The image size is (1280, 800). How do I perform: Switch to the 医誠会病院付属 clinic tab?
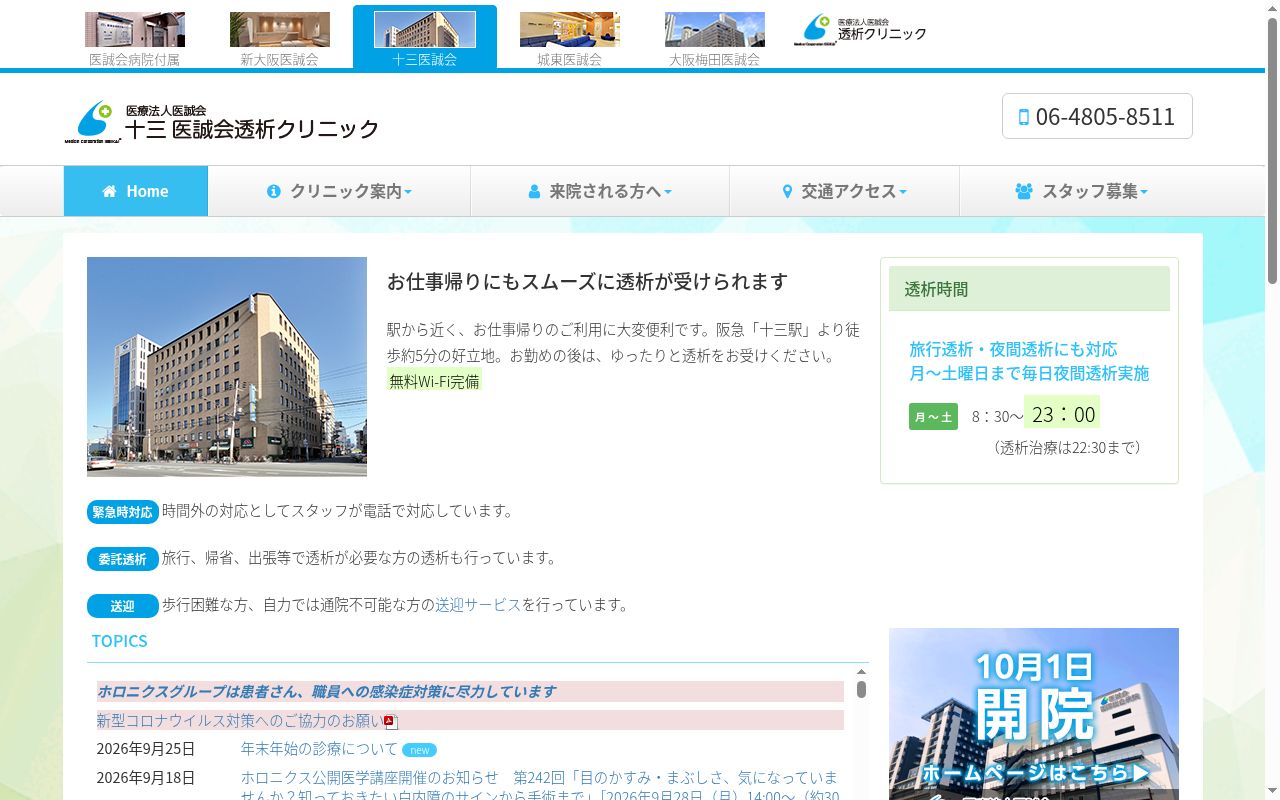135,39
